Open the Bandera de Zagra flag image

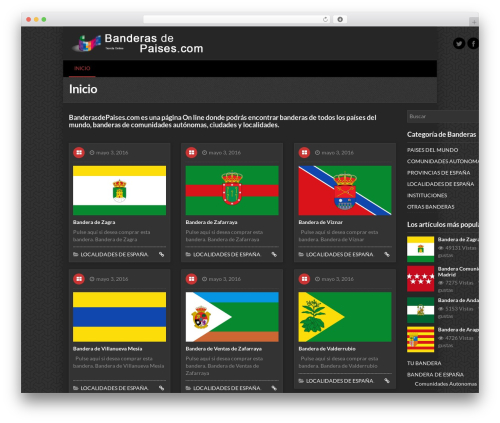click(119, 190)
